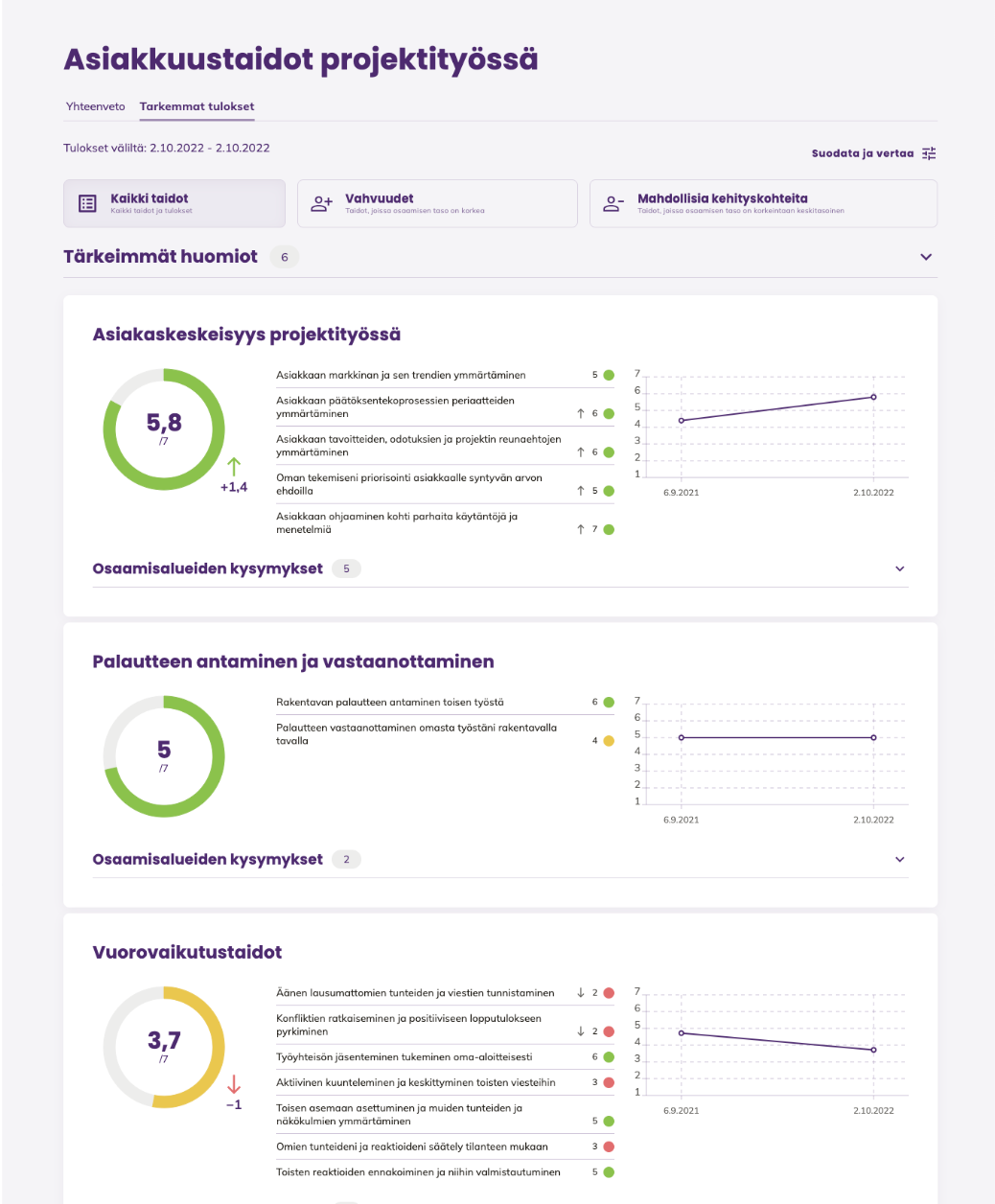The height and width of the screenshot is (1204, 995).
Task: Click Työyhteisön jäsenteminen tukeminen row
Action: tap(445, 1057)
